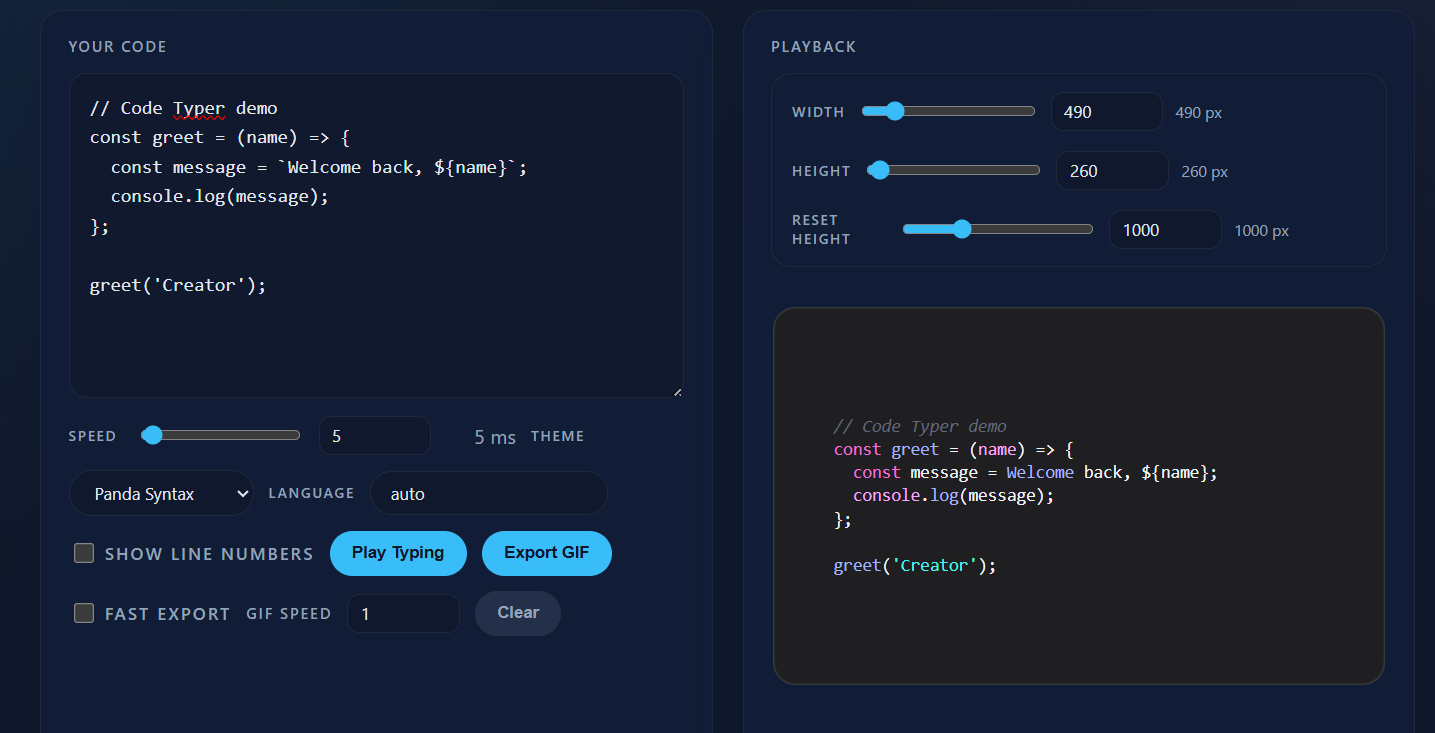Enable the Show Line Numbers checkbox

coord(84,553)
